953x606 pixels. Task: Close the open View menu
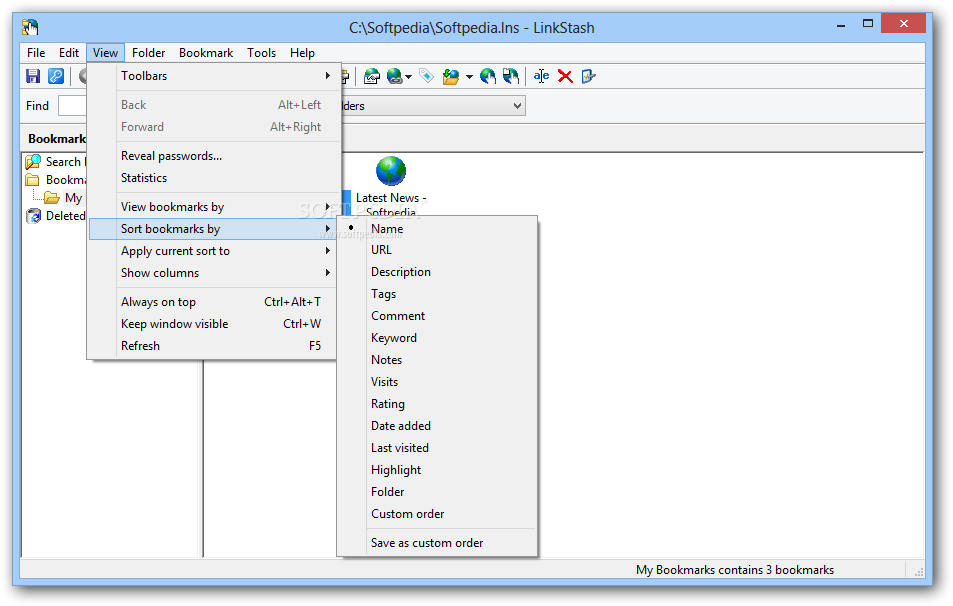pos(105,53)
